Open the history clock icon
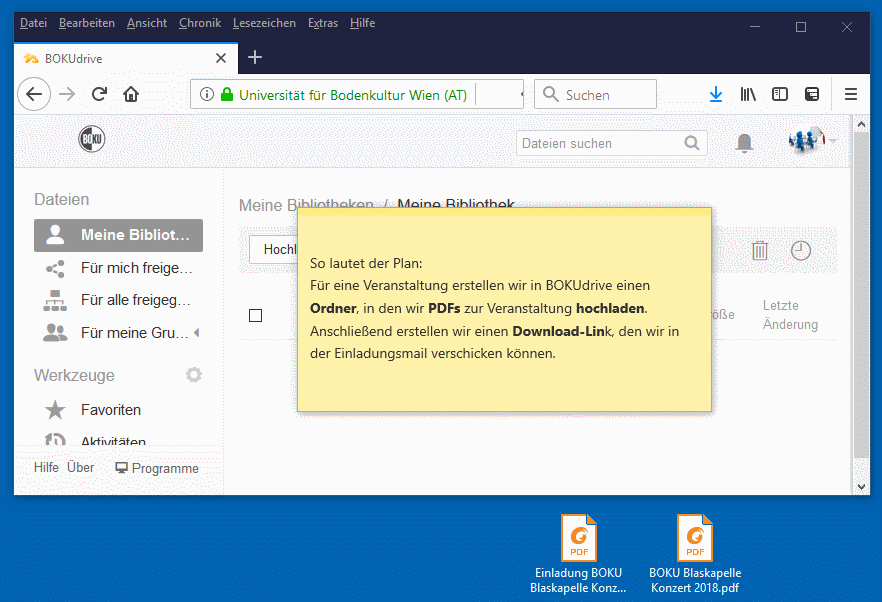 [800, 250]
